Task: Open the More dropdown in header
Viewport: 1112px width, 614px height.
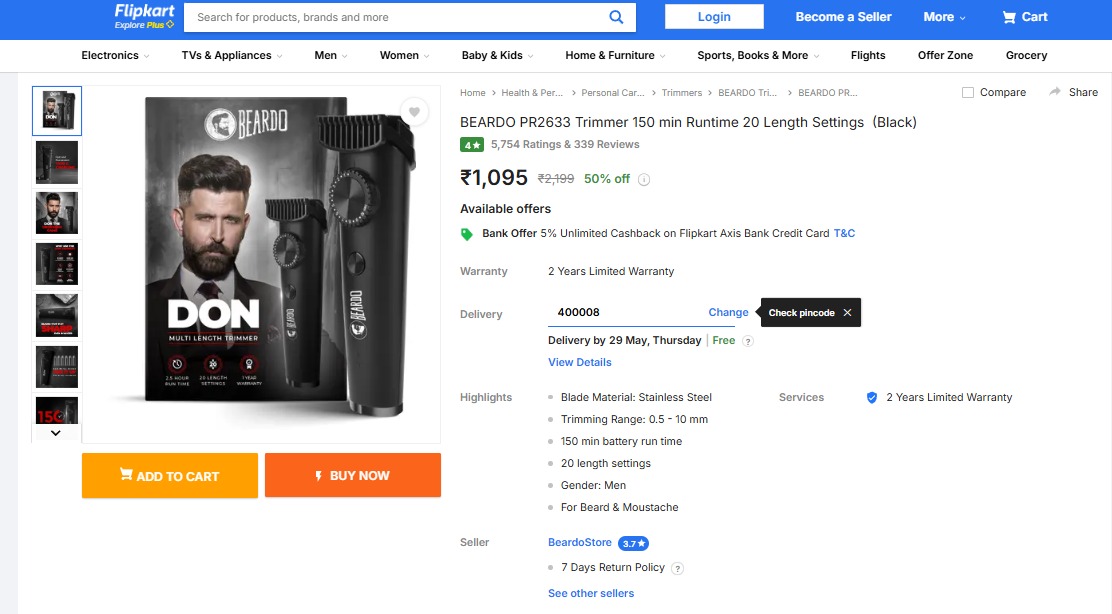Action: point(944,17)
